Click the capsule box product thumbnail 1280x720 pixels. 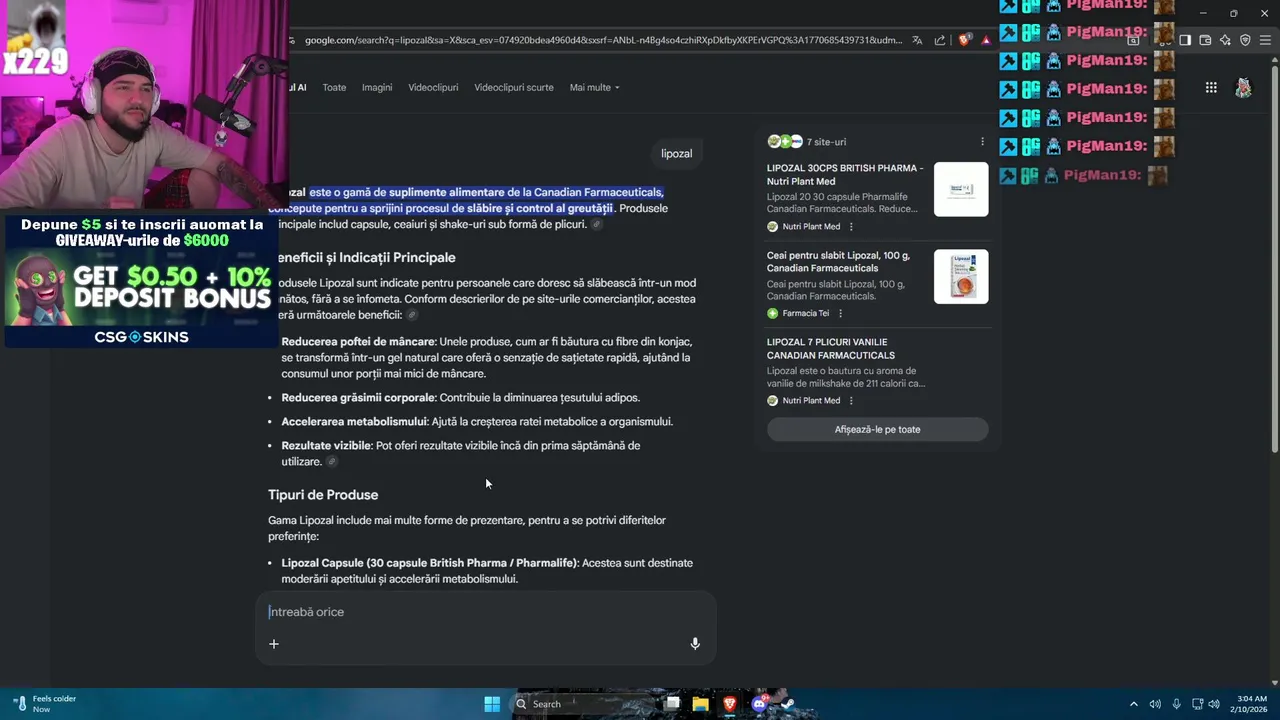pos(961,189)
